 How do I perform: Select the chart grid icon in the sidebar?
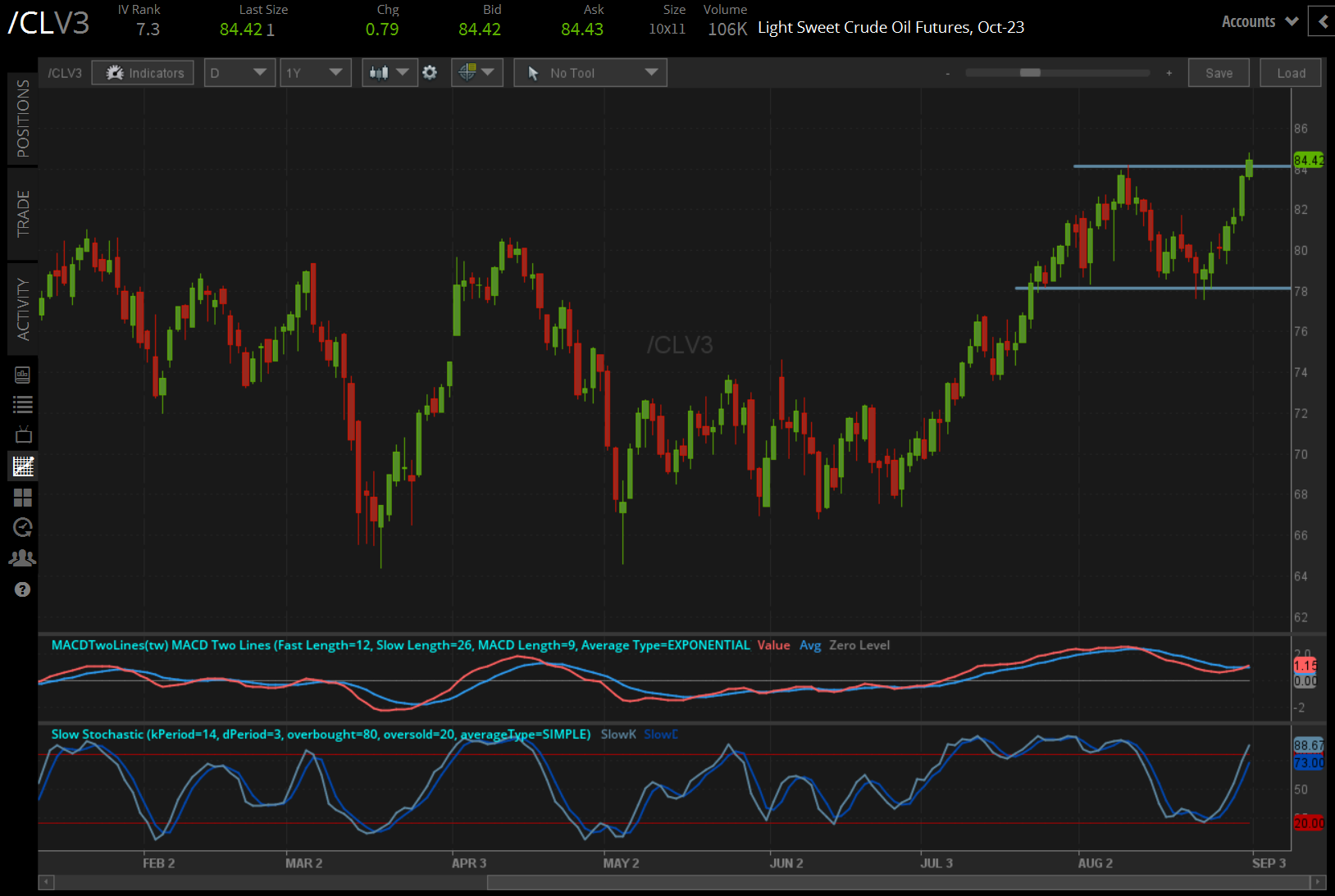point(23,466)
